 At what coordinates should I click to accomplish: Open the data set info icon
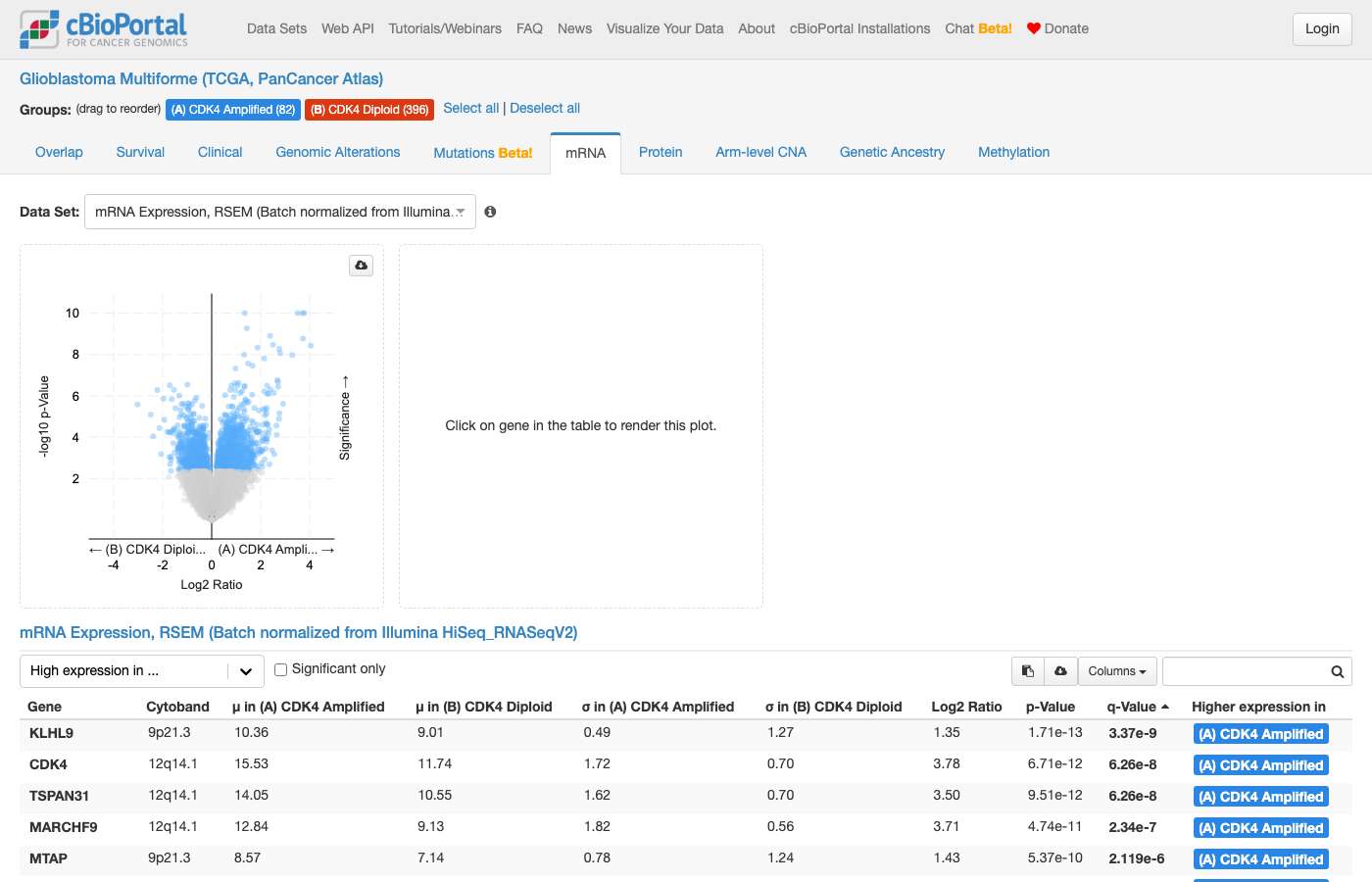click(x=490, y=212)
